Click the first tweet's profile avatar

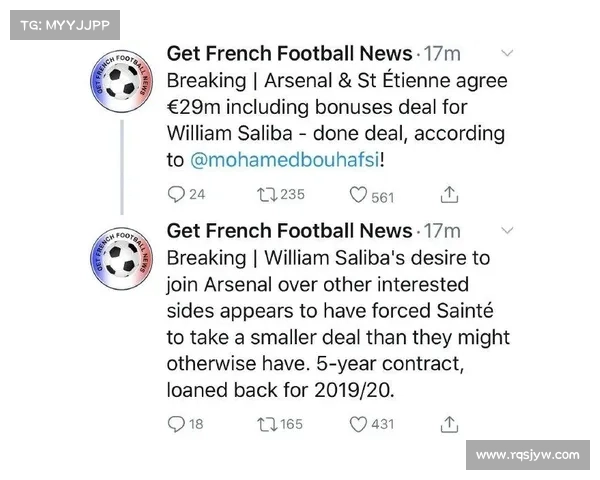(121, 81)
